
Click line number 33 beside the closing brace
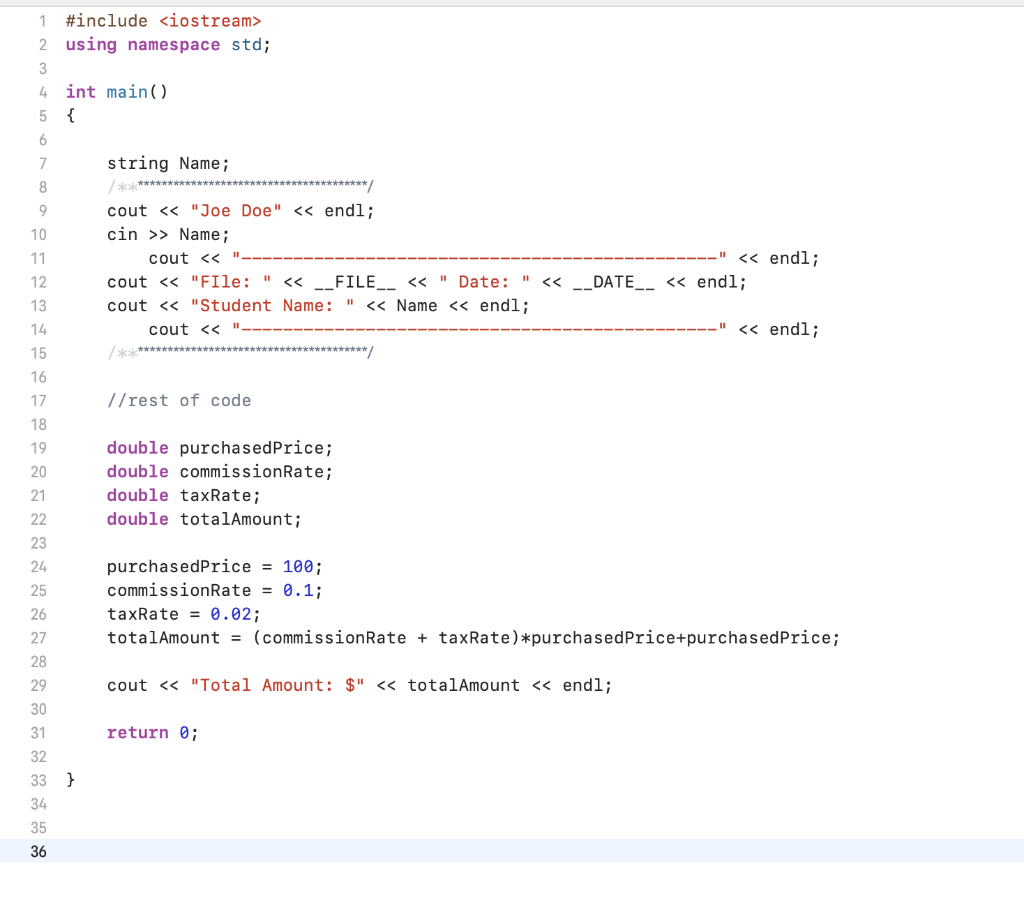pyautogui.click(x=38, y=779)
